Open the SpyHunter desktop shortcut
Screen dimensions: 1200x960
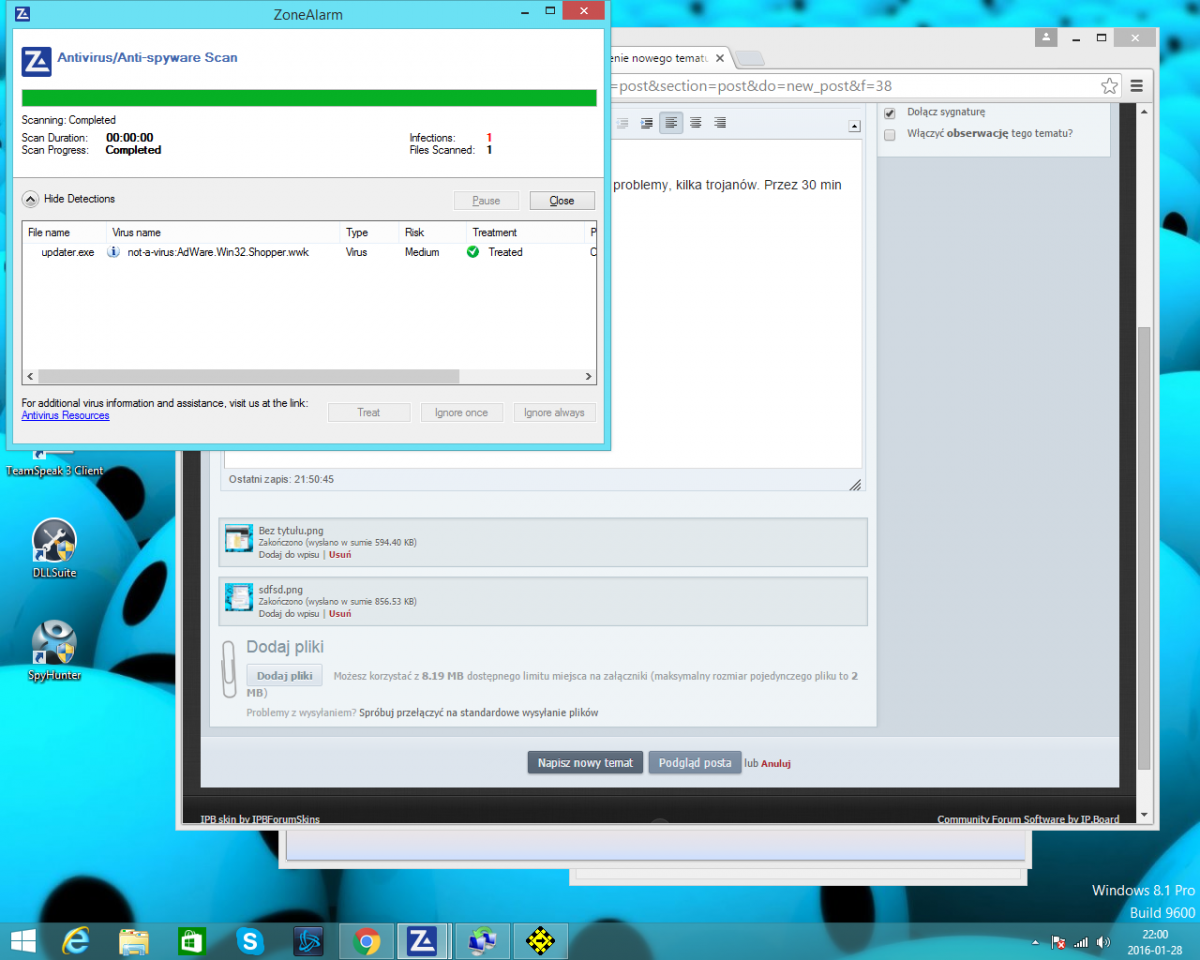coord(54,650)
